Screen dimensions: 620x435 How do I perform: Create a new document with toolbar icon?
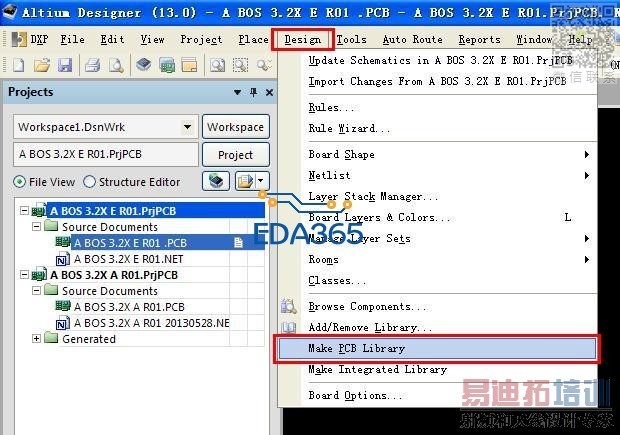[18, 65]
